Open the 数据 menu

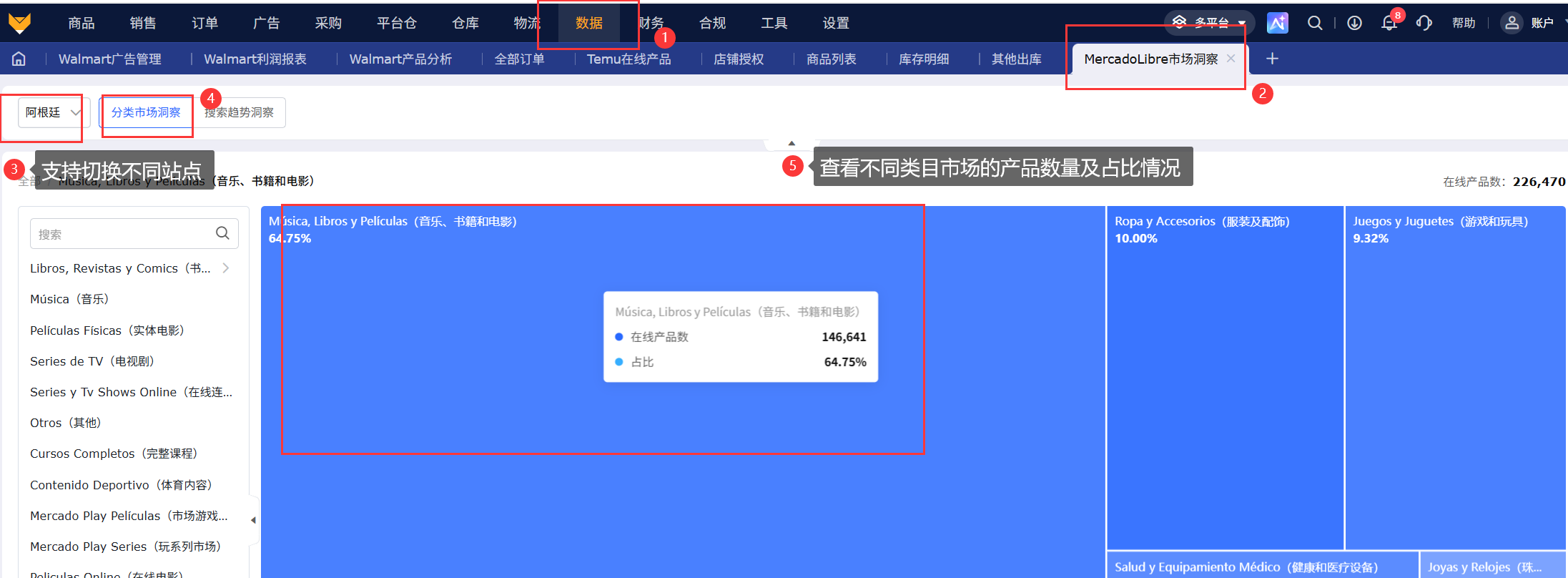(x=589, y=23)
